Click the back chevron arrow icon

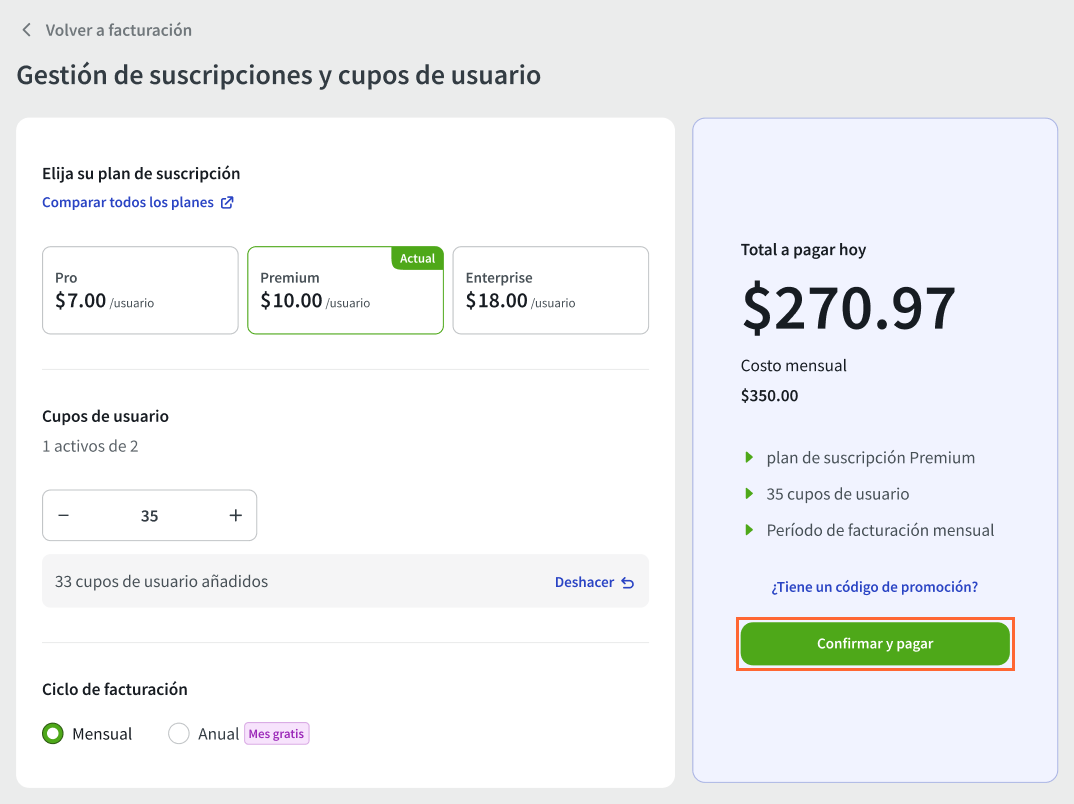(27, 30)
